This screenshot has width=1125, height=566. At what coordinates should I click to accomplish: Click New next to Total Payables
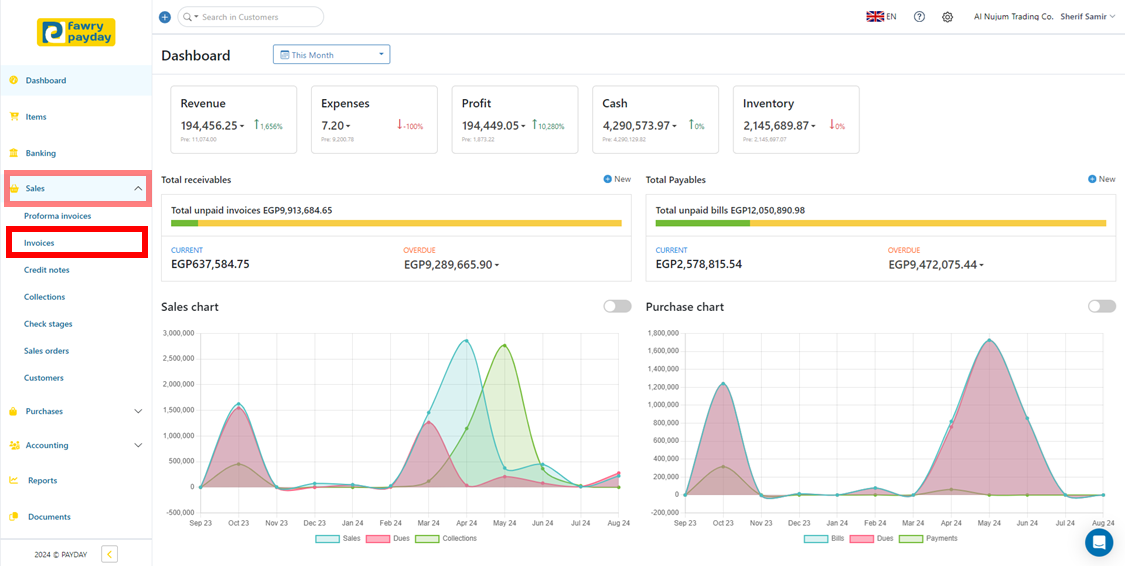(x=1101, y=179)
